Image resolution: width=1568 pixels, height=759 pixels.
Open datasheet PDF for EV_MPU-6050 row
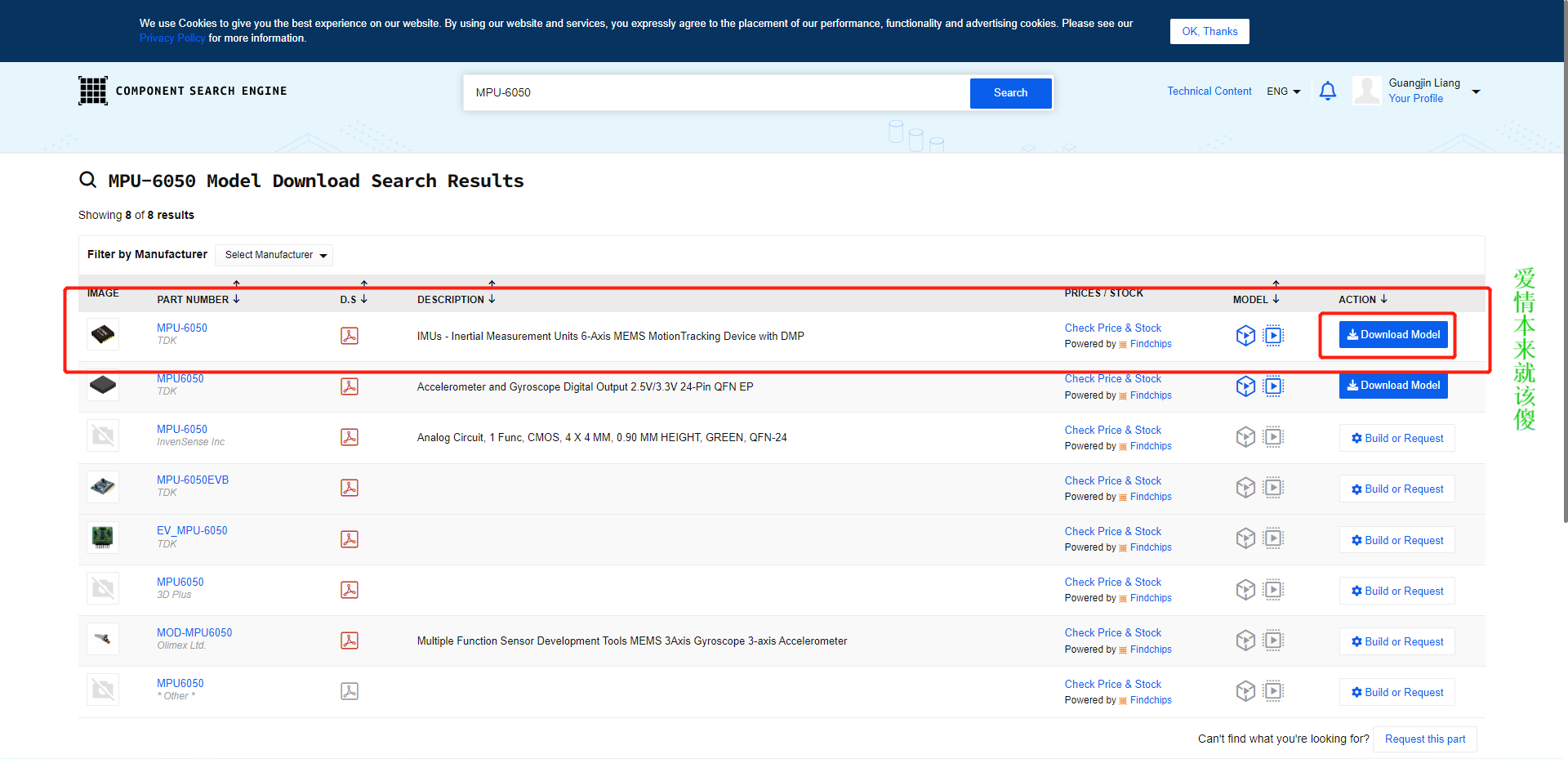coord(350,539)
